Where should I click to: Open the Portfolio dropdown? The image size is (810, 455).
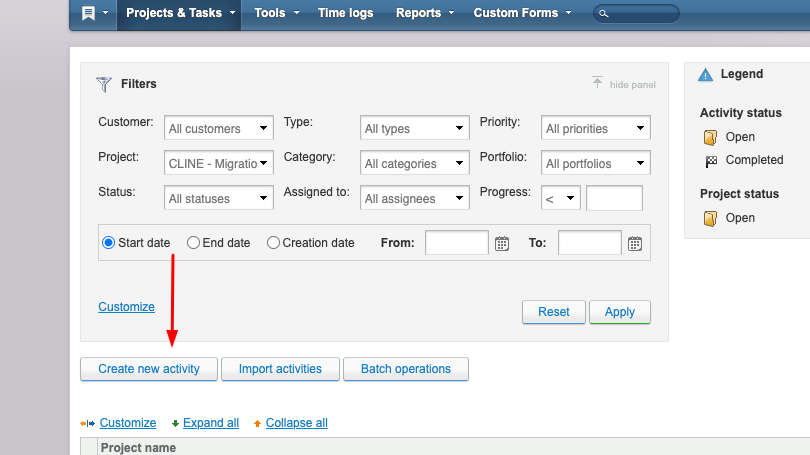click(x=596, y=163)
